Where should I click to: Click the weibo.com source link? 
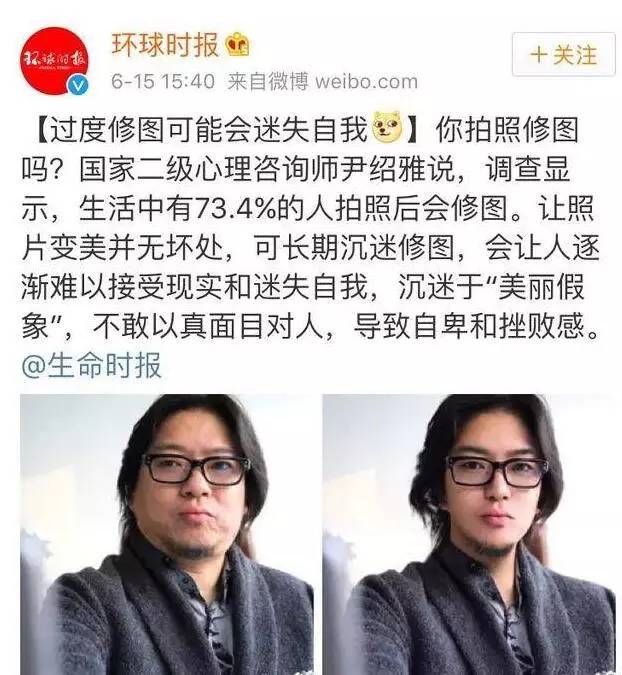367,81
